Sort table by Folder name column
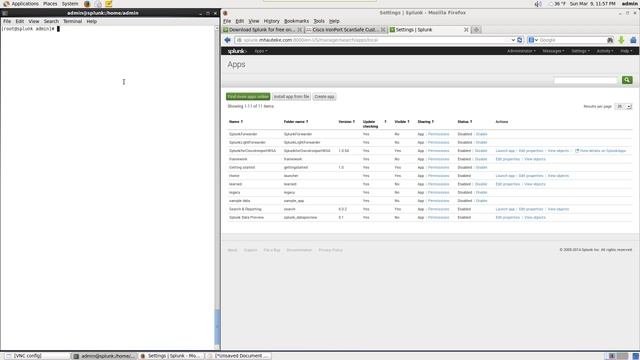Image resolution: width=640 pixels, height=360 pixels. pyautogui.click(x=296, y=122)
